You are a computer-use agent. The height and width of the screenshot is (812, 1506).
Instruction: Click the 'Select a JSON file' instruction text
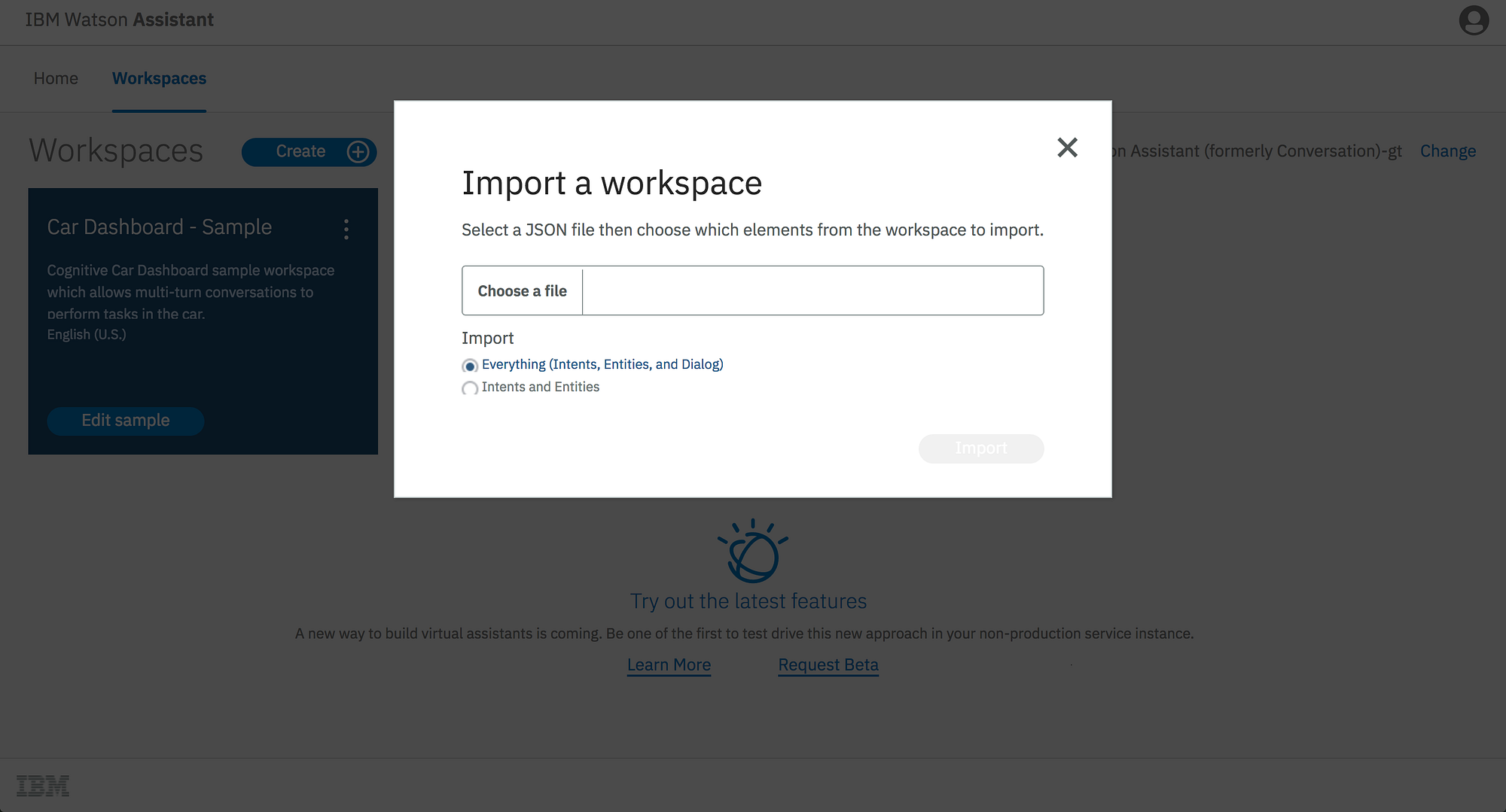752,230
